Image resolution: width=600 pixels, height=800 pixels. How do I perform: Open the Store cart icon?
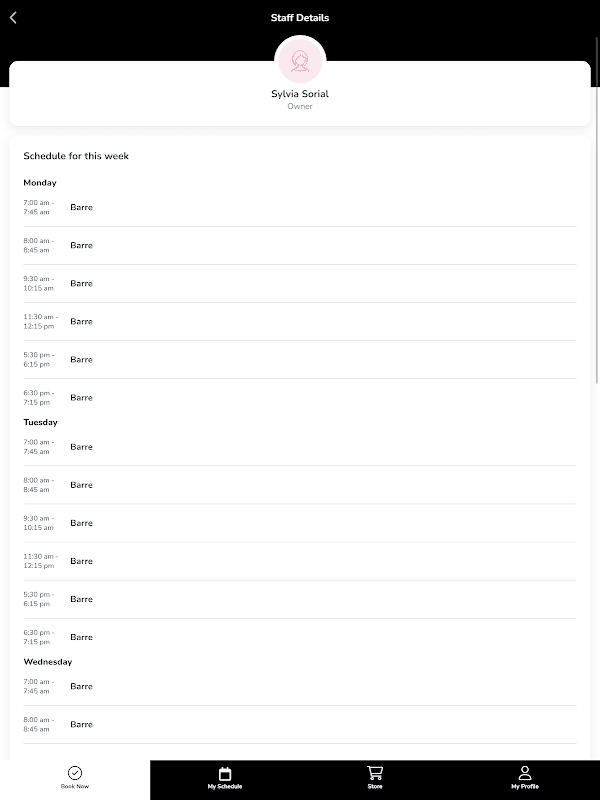point(375,772)
